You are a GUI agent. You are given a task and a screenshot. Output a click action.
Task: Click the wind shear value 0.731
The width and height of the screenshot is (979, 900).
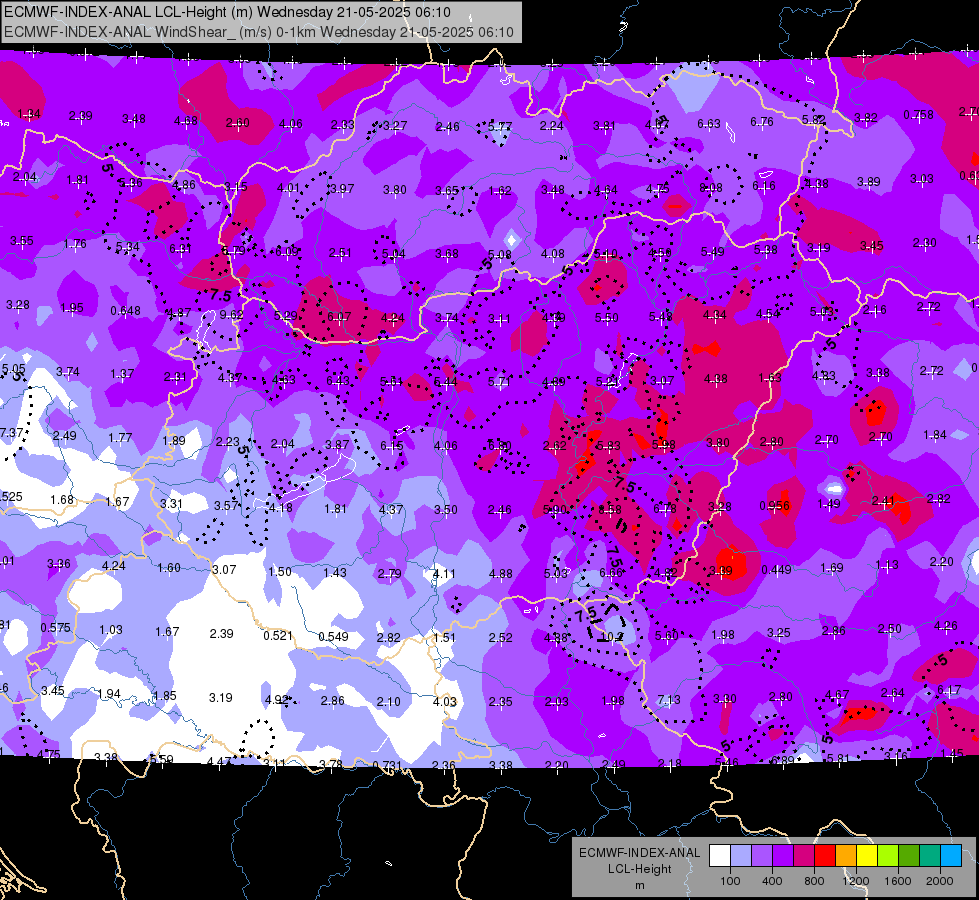click(387, 766)
